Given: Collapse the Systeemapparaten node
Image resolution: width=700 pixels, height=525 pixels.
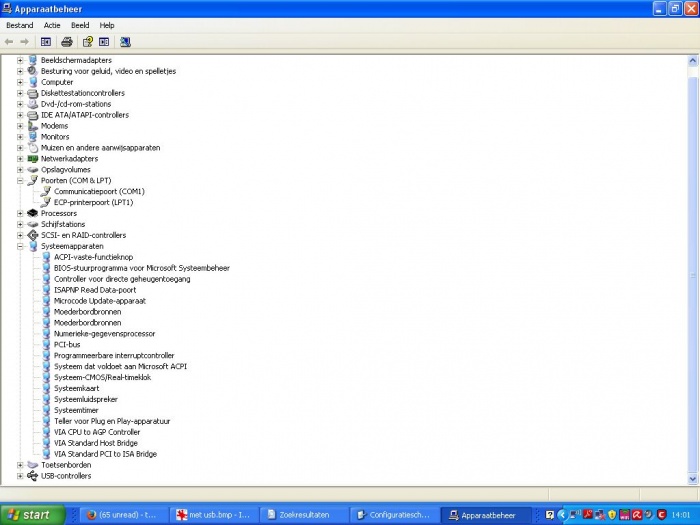Looking at the screenshot, I should (x=20, y=246).
